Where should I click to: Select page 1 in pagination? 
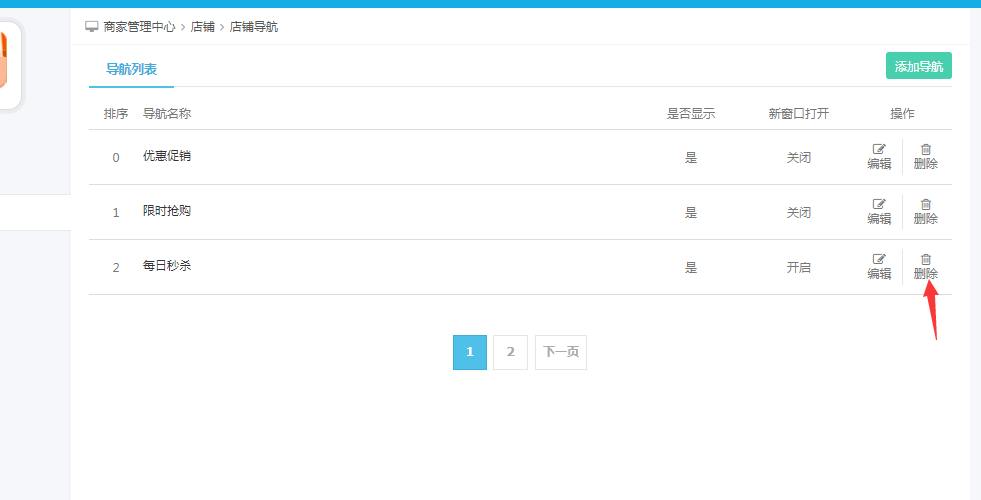pos(470,352)
